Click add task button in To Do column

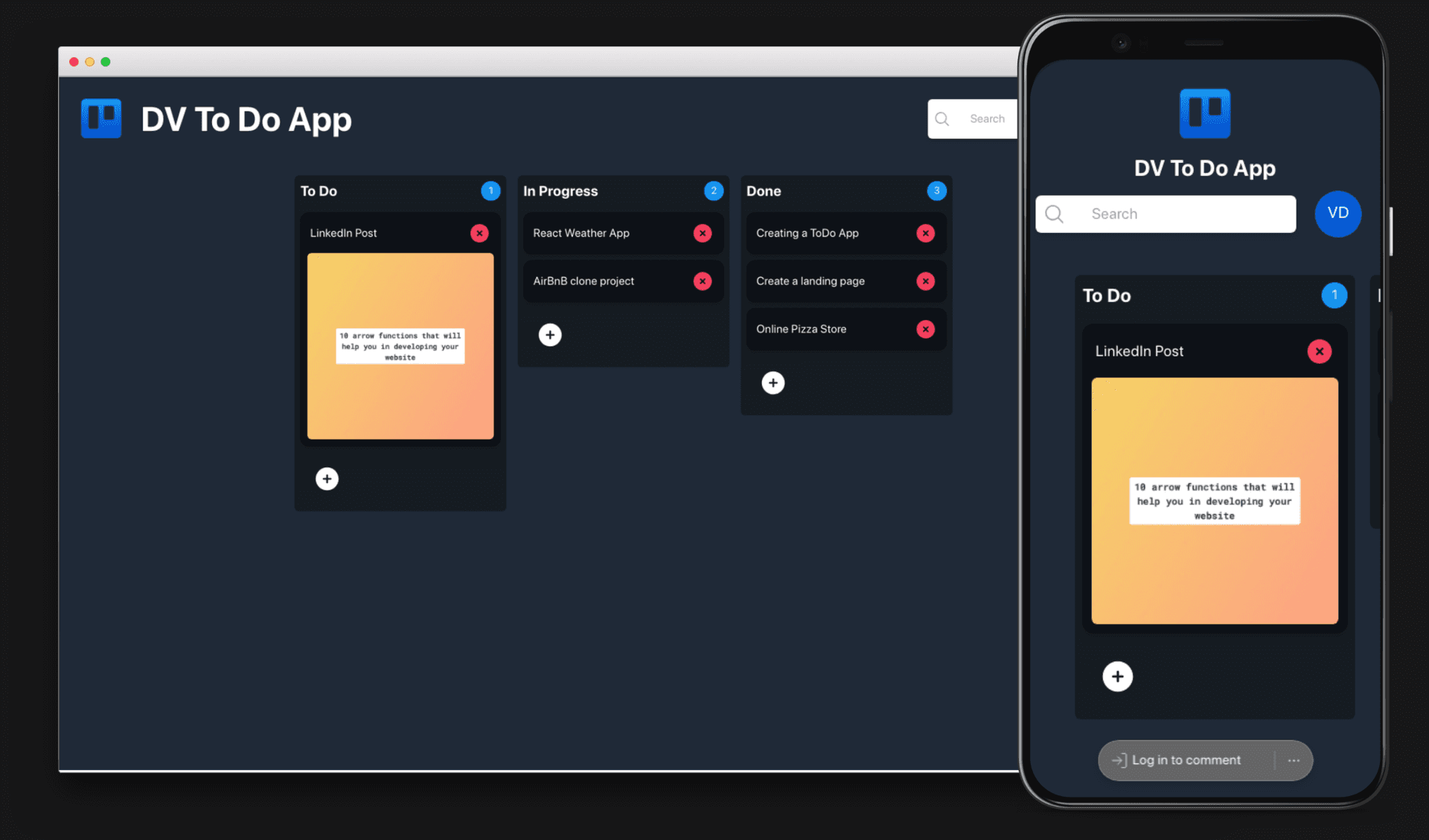tap(327, 478)
